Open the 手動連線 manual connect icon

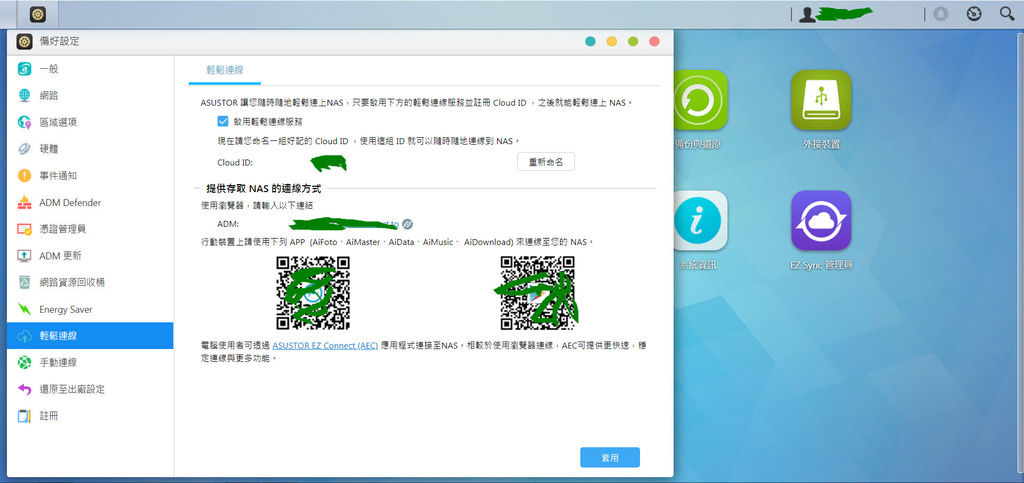point(25,362)
